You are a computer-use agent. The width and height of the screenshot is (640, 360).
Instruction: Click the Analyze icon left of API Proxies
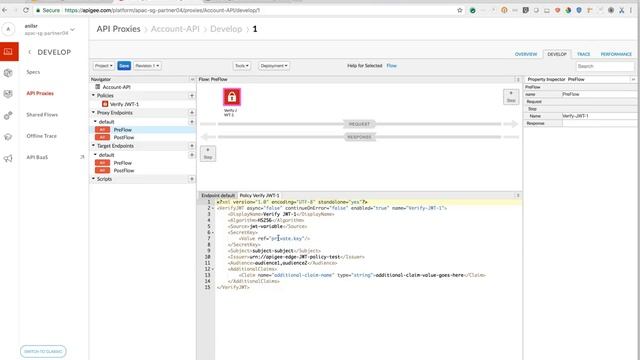point(8,94)
